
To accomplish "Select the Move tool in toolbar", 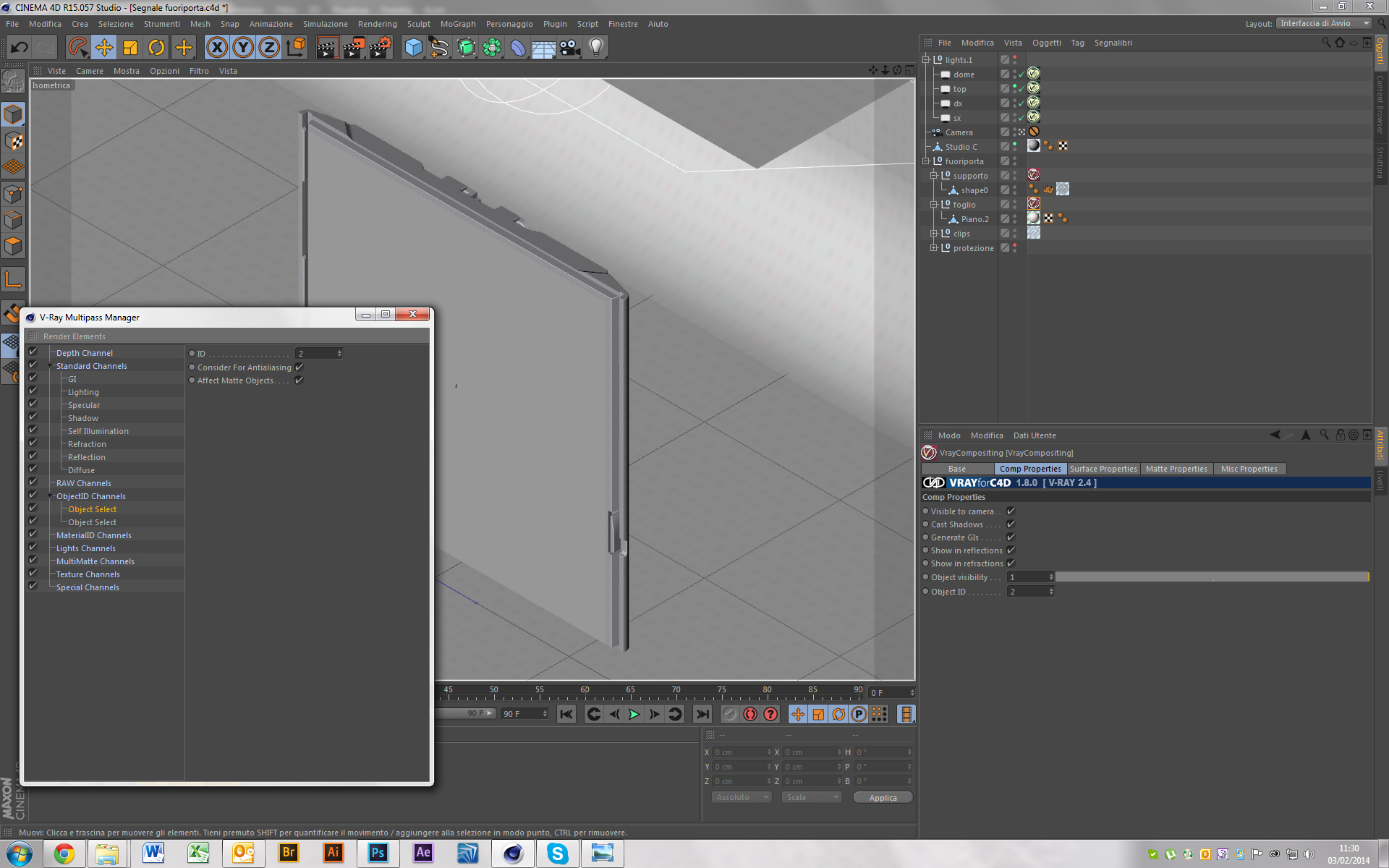I will pos(104,48).
